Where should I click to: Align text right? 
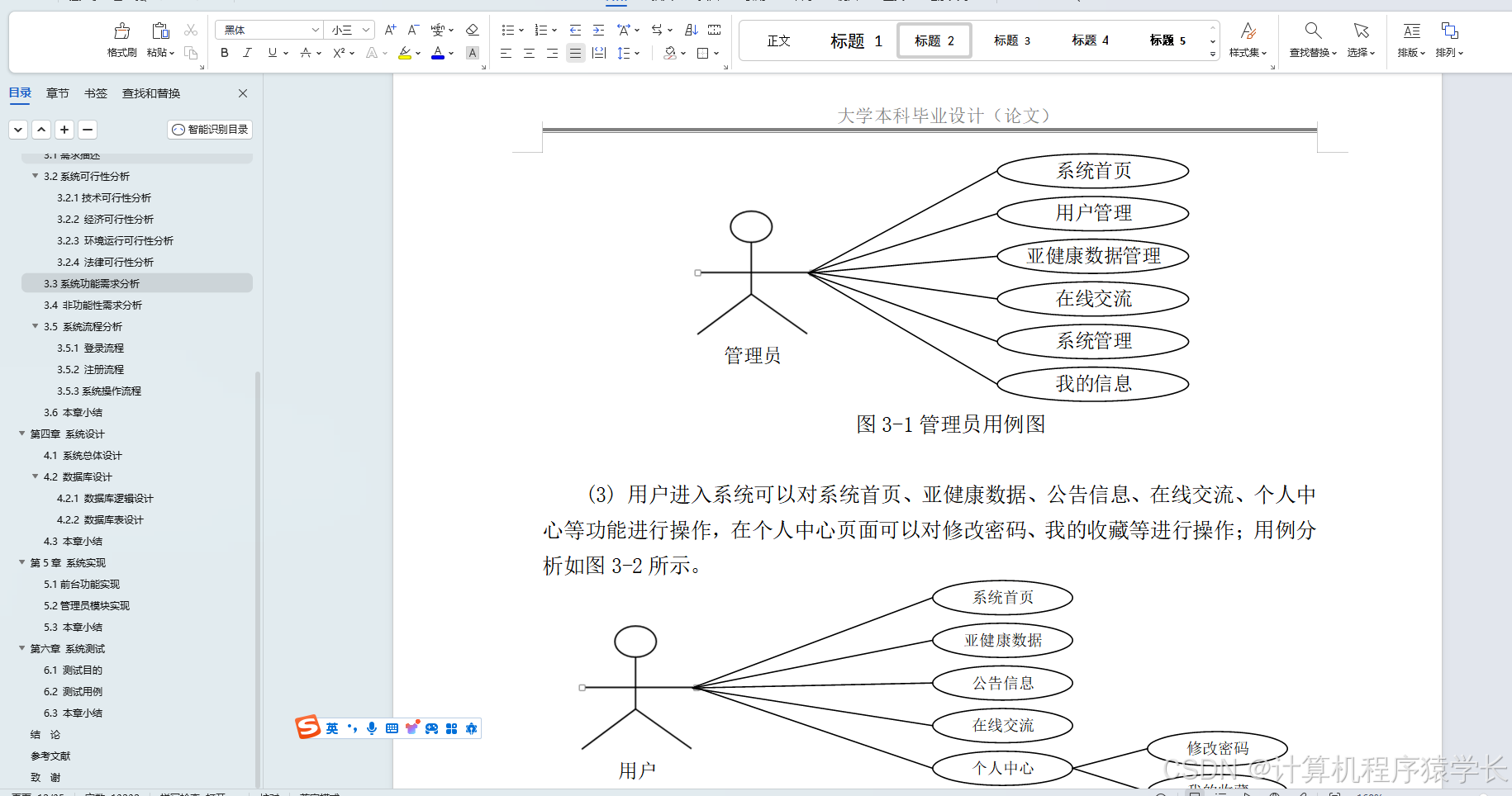coord(553,53)
